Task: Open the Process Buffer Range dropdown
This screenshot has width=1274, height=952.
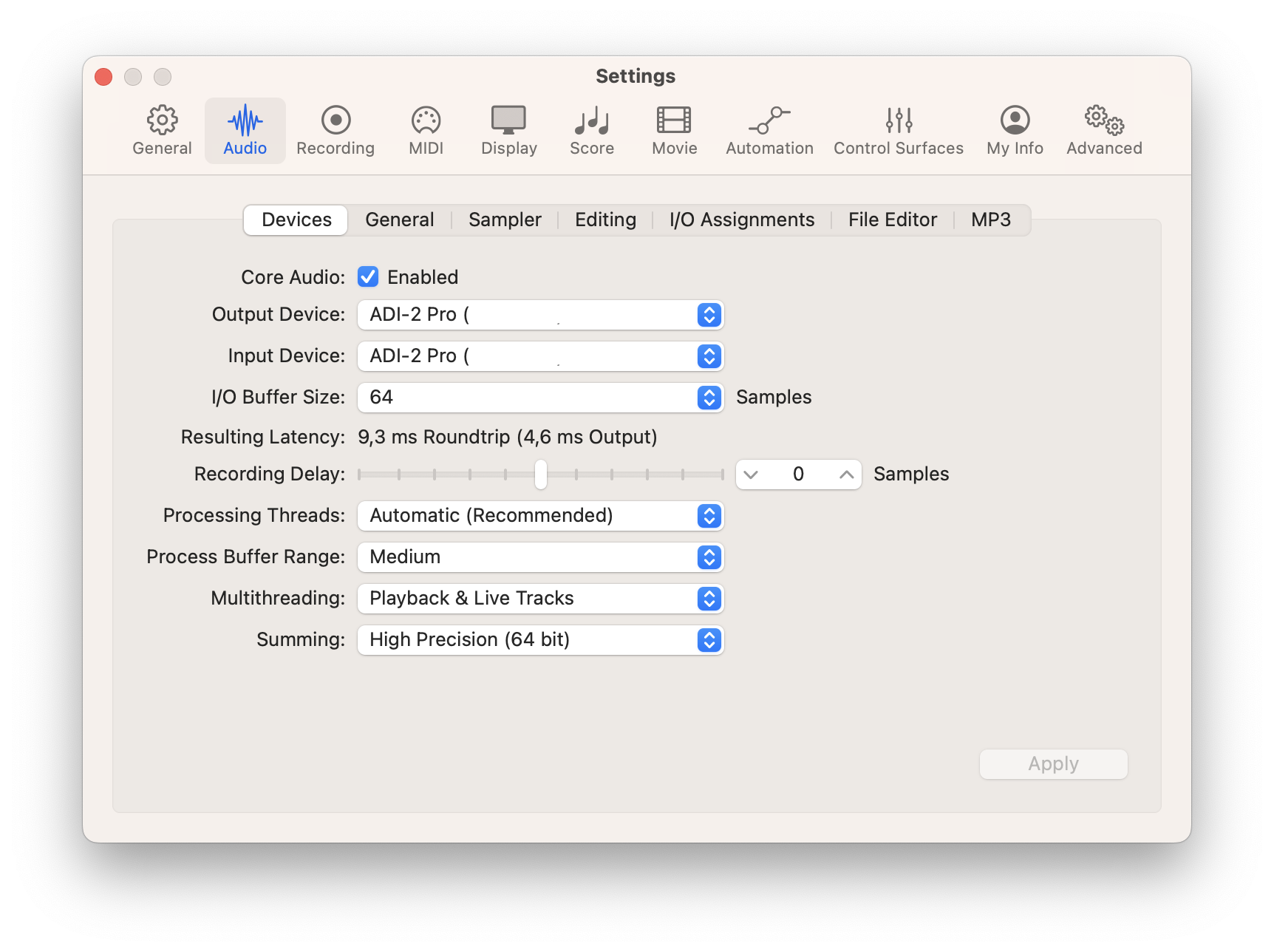Action: pyautogui.click(x=540, y=557)
